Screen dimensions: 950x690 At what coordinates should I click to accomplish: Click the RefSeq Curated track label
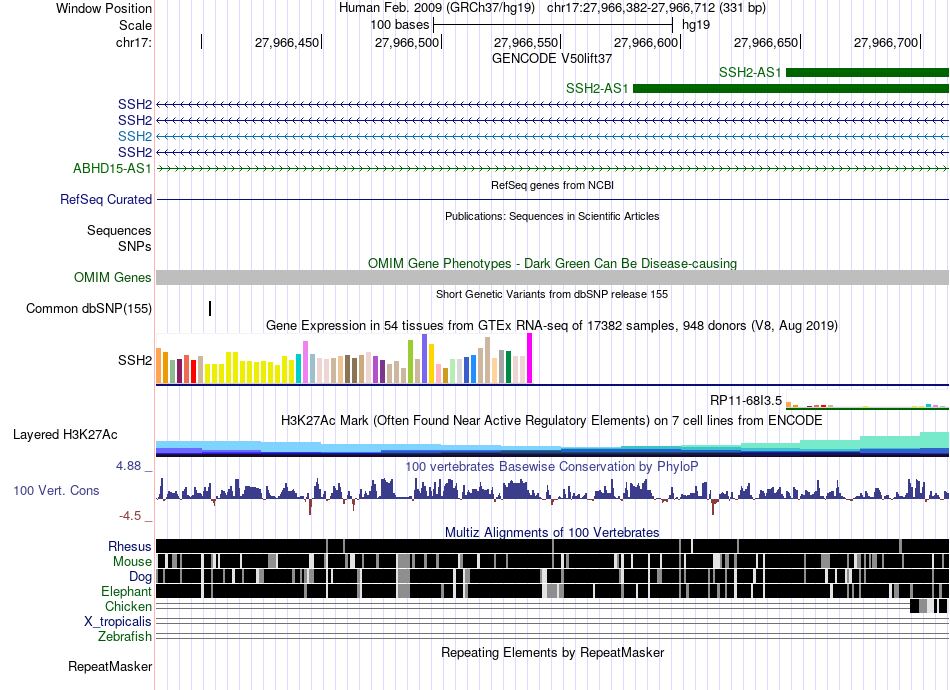[106, 199]
